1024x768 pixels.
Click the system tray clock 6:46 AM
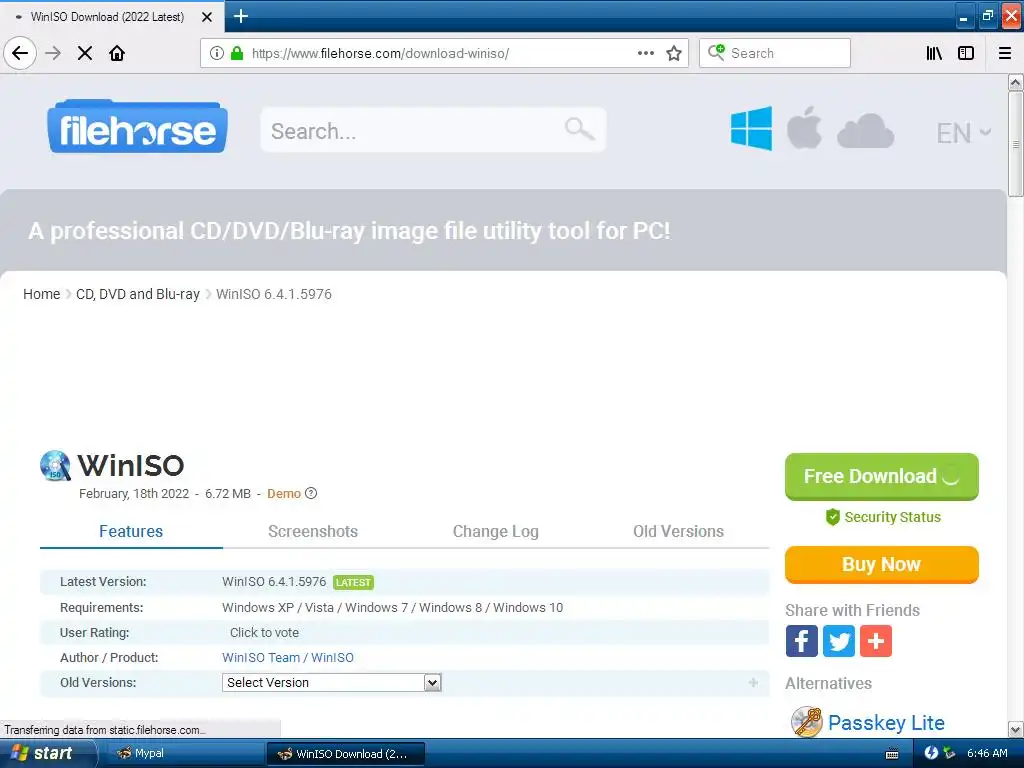click(987, 753)
